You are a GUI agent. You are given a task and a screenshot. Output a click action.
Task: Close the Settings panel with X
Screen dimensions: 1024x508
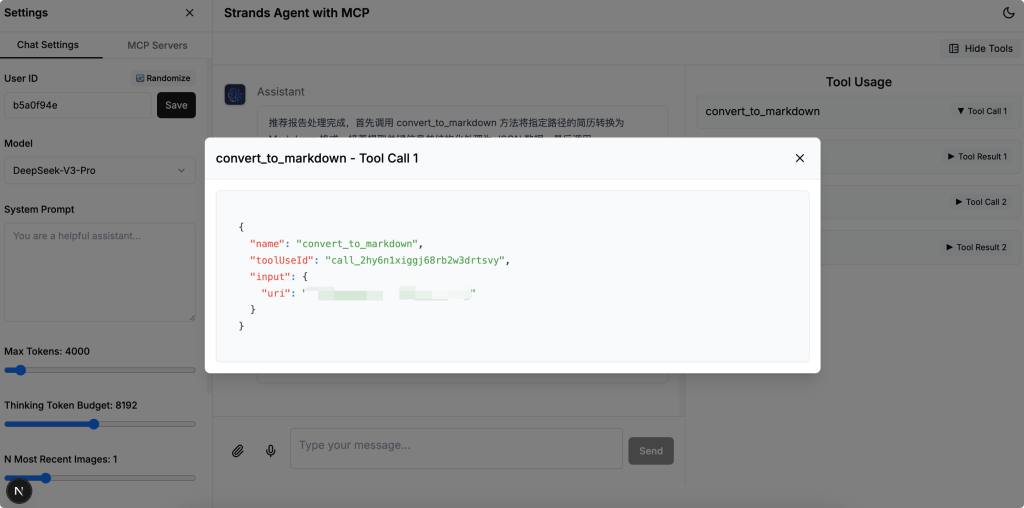(x=189, y=12)
